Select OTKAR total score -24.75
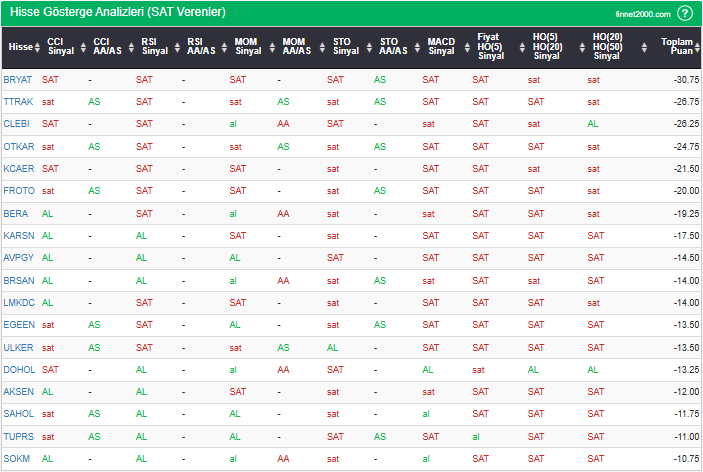Viewport: 703px width, 472px height. click(x=686, y=147)
